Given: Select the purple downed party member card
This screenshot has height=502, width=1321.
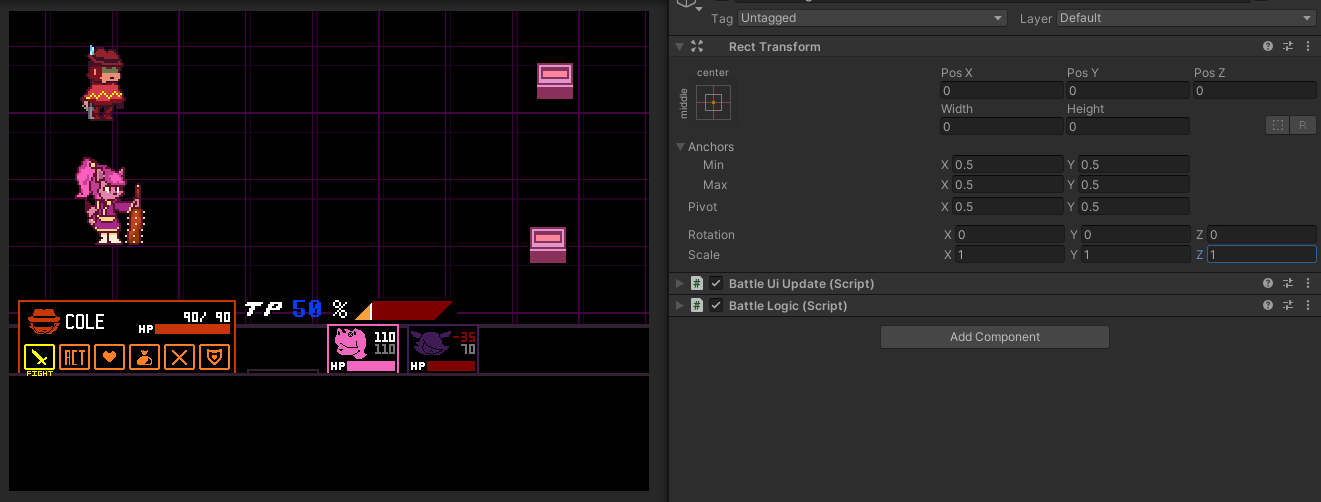Looking at the screenshot, I should [443, 349].
